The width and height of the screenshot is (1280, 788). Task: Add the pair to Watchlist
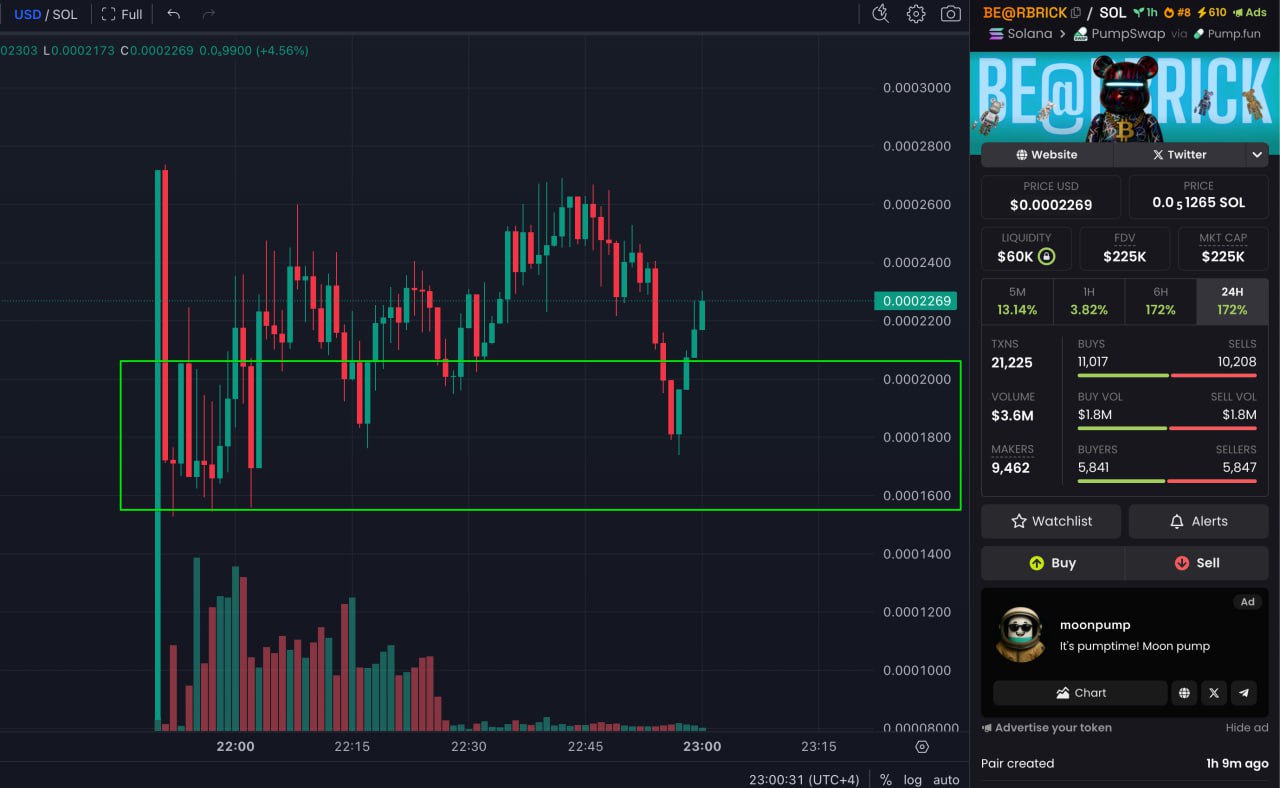click(x=1051, y=521)
